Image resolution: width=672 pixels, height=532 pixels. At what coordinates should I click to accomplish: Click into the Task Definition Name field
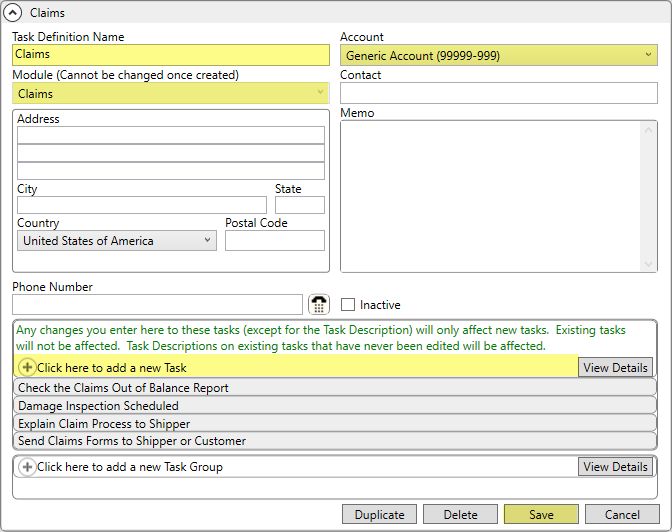(x=170, y=55)
